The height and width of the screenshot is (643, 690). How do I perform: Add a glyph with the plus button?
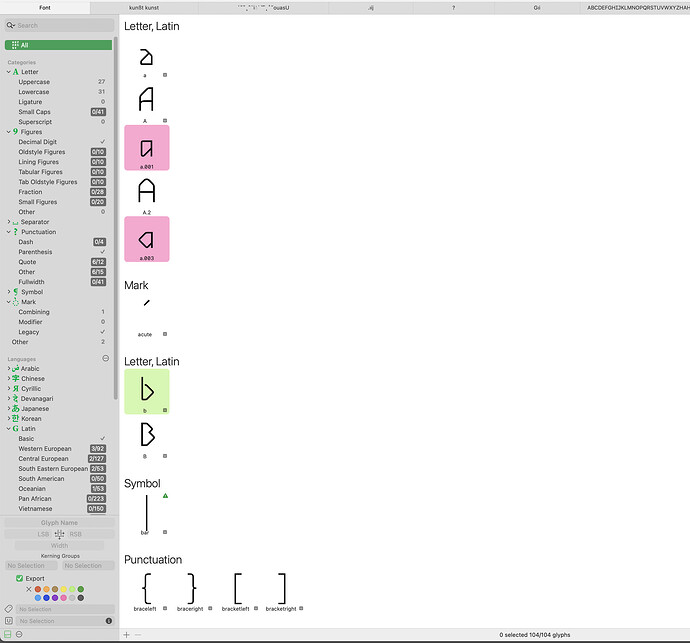pyautogui.click(x=126, y=635)
